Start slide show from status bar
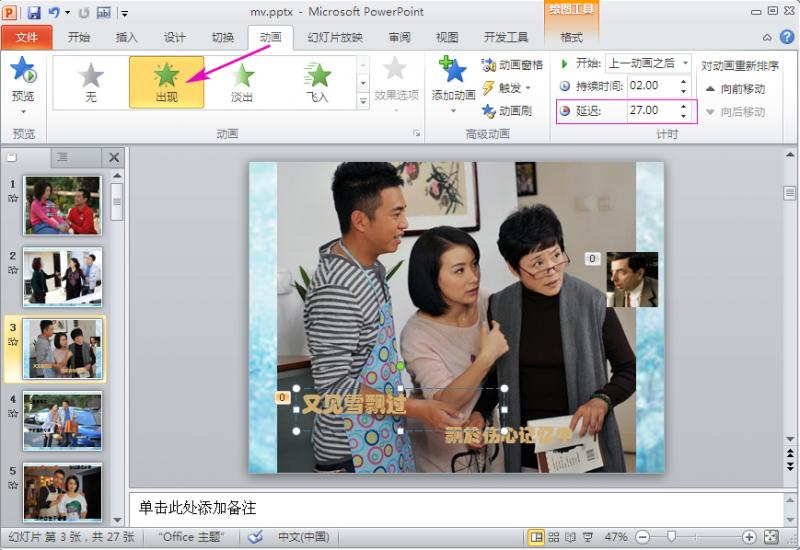 pos(588,537)
